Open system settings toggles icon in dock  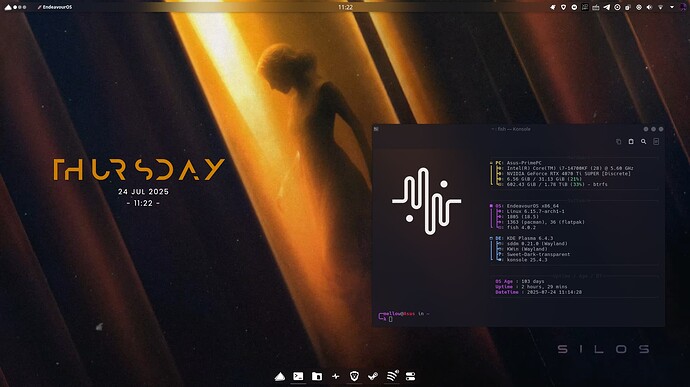[x=410, y=376]
